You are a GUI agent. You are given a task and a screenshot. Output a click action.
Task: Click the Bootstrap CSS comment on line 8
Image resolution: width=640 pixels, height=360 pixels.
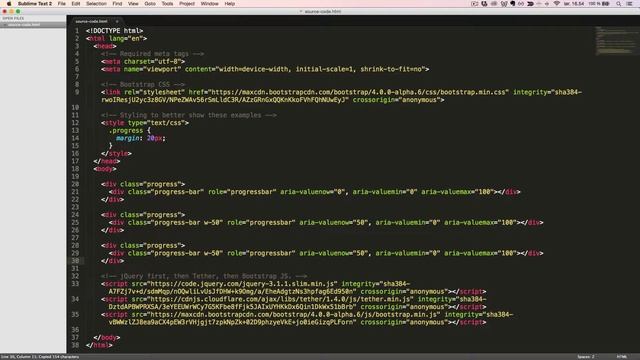point(143,84)
